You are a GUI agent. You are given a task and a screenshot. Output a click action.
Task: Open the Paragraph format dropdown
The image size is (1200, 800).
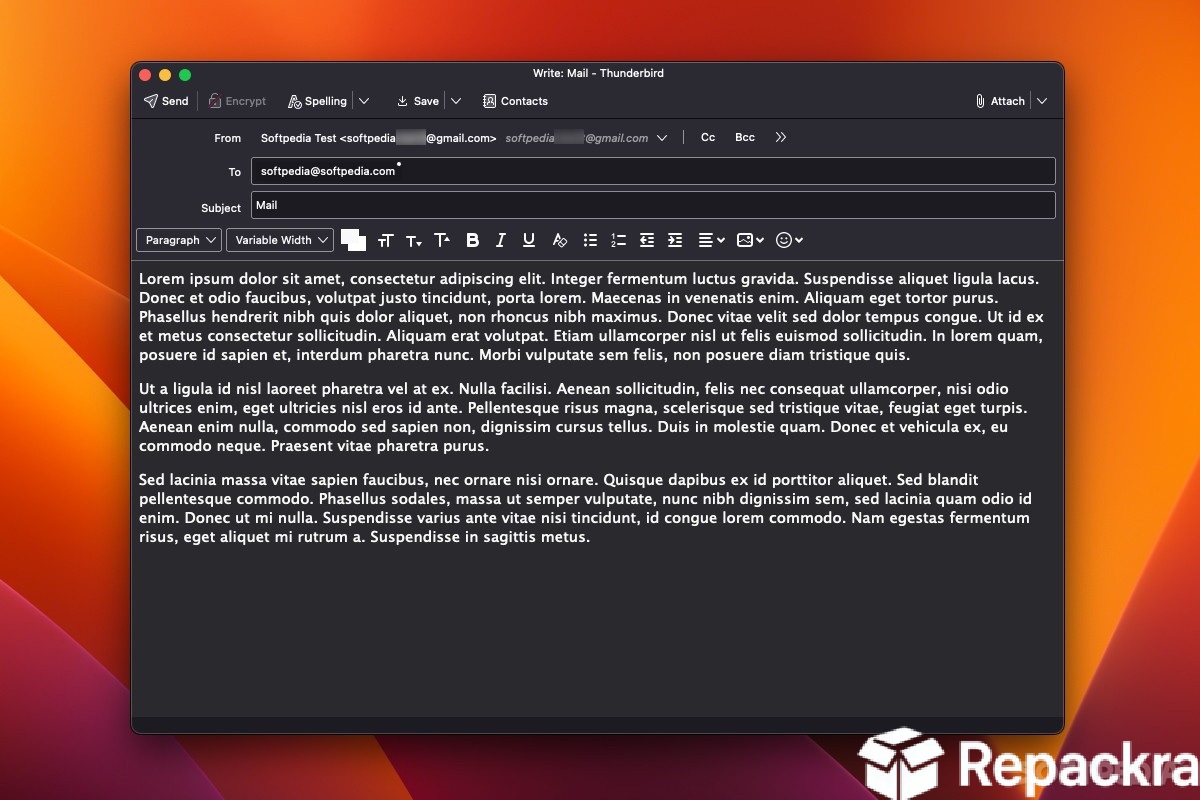[179, 240]
